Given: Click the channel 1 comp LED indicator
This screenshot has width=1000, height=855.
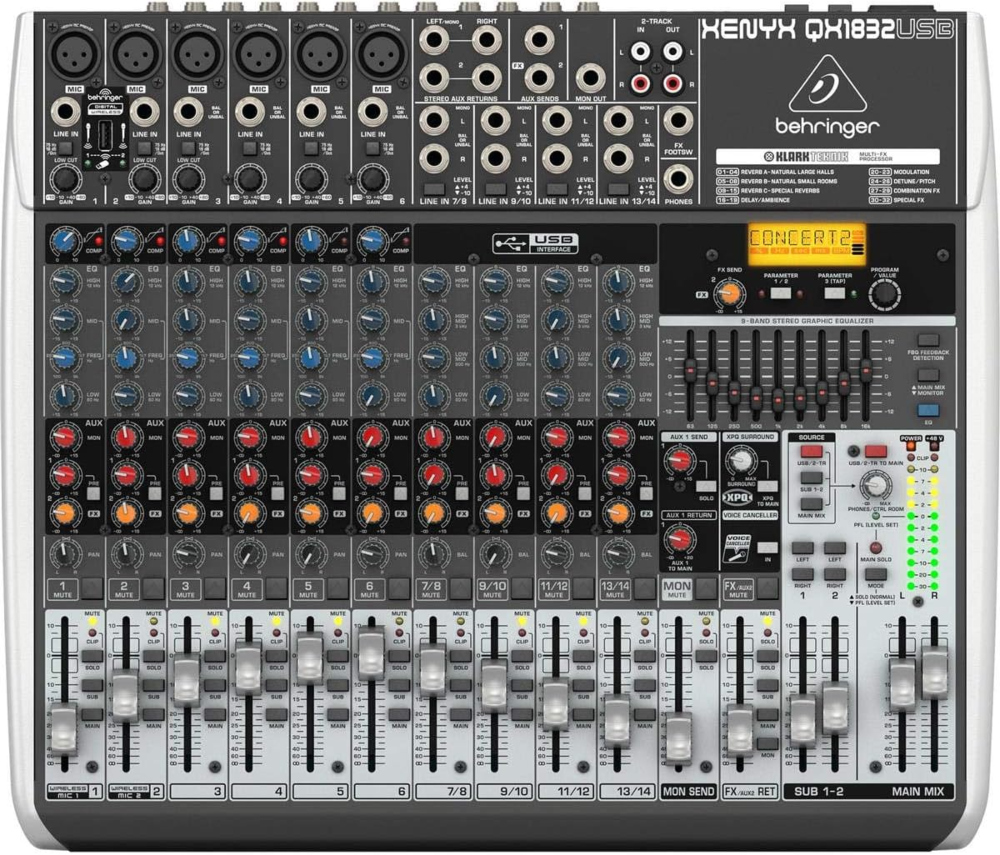Looking at the screenshot, I should click(x=99, y=242).
